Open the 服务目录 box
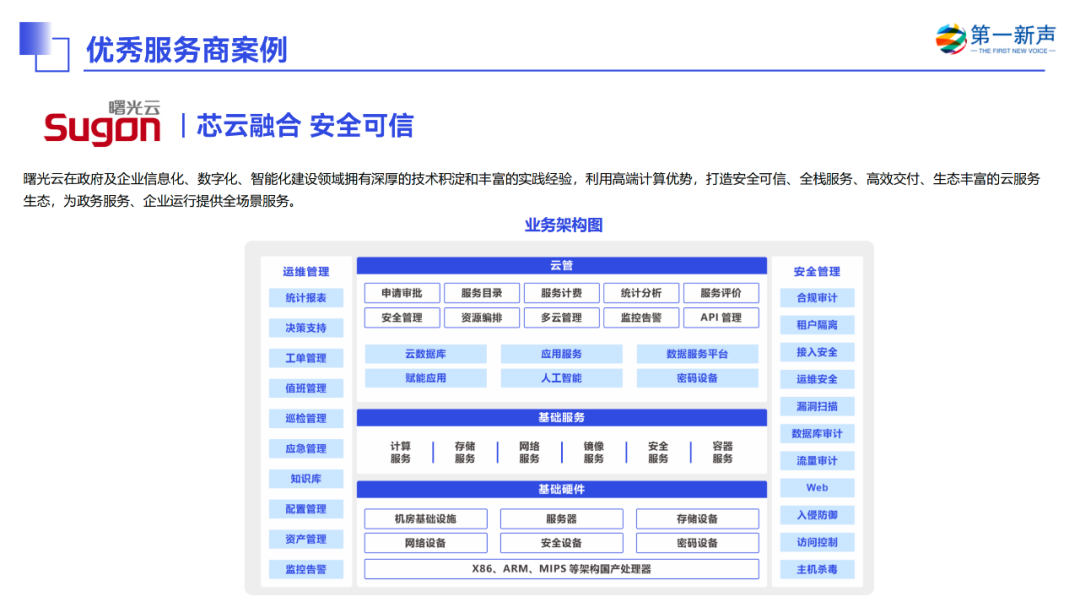 [481, 293]
